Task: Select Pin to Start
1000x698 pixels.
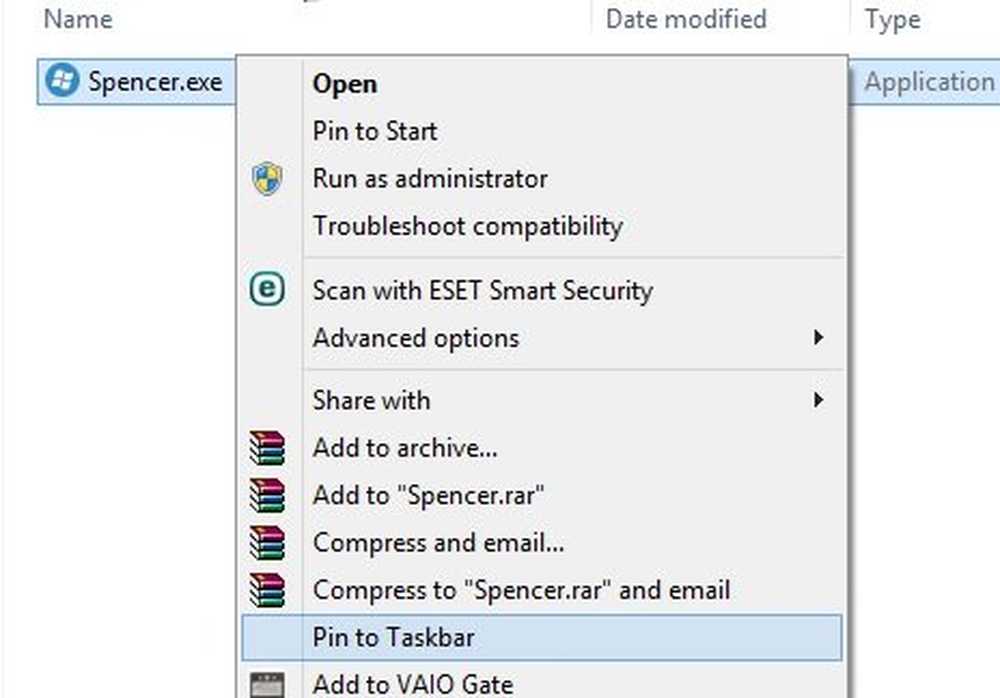Action: pyautogui.click(x=375, y=131)
